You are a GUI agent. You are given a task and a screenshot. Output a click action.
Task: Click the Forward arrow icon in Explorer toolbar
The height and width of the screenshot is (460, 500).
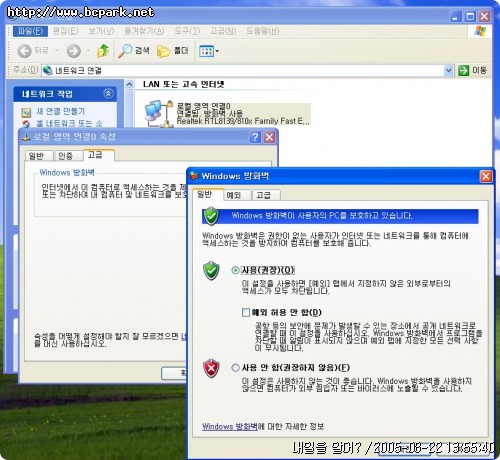pos(74,51)
